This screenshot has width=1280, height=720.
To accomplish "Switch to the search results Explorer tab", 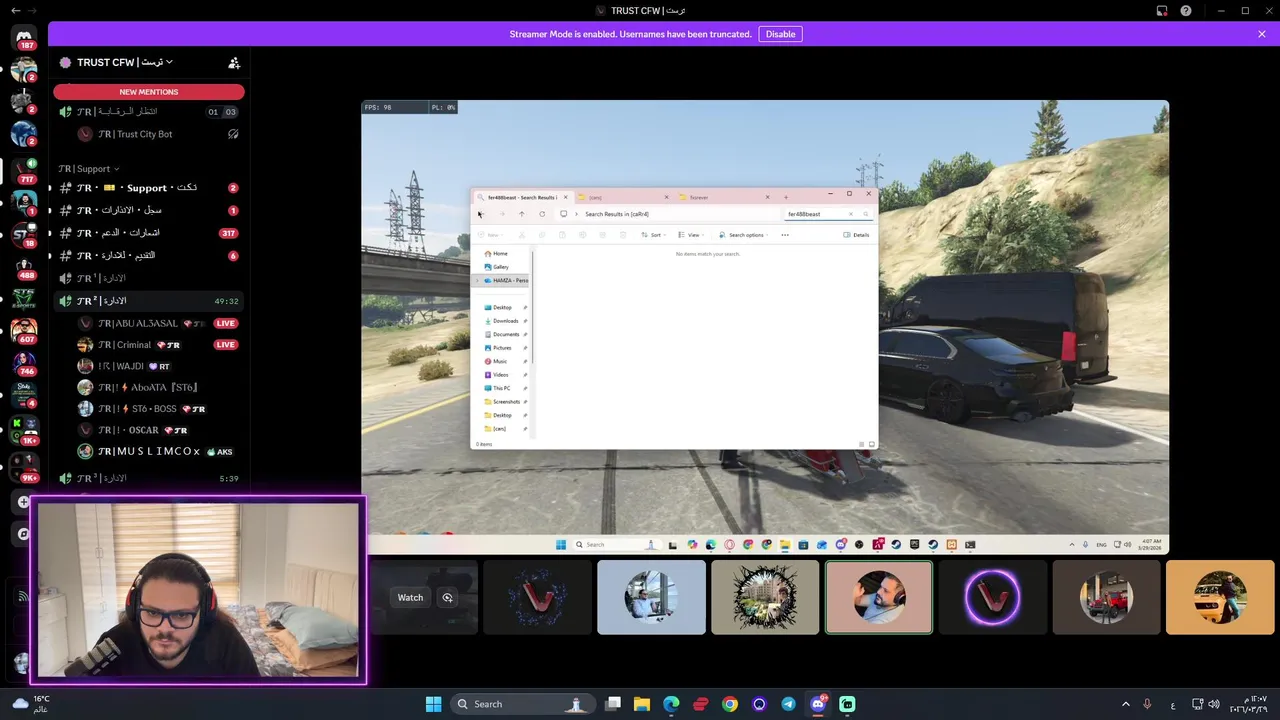I will point(521,197).
